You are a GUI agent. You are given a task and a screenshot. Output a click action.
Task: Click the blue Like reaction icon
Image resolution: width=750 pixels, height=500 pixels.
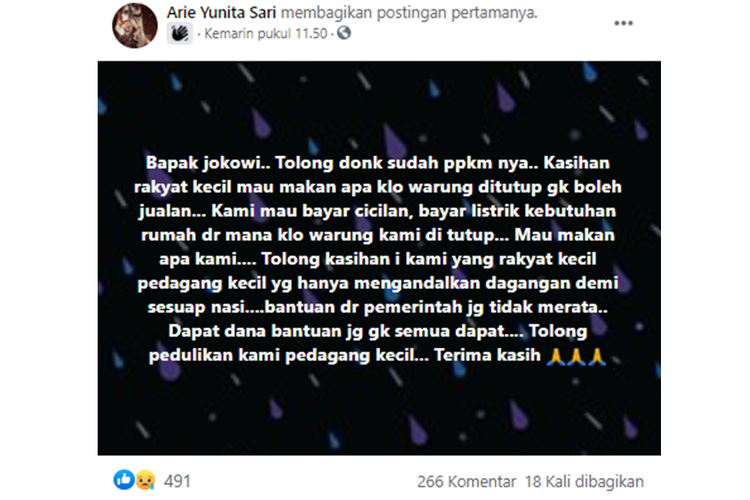click(x=124, y=480)
